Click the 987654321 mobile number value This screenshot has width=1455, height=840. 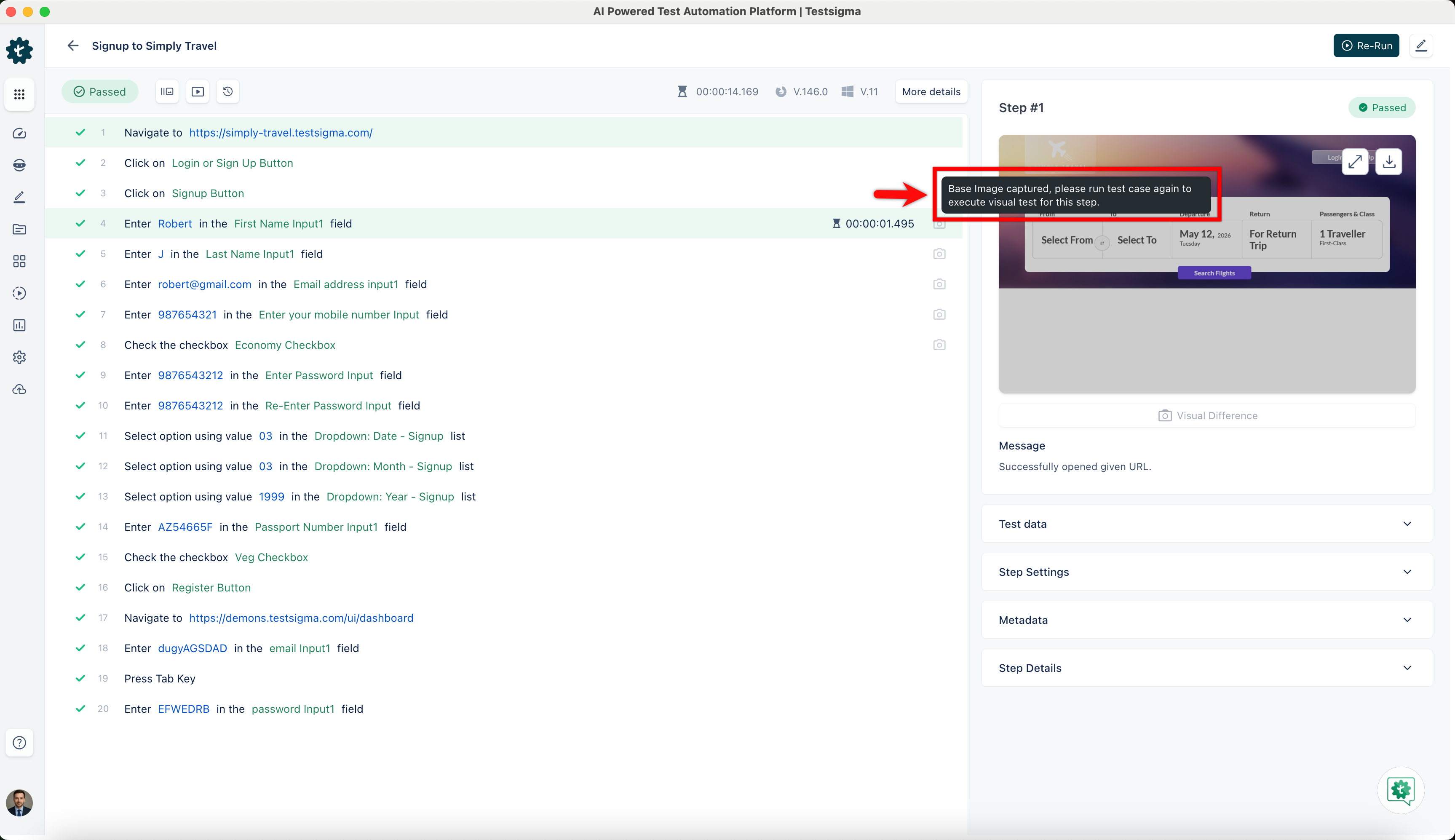point(187,314)
